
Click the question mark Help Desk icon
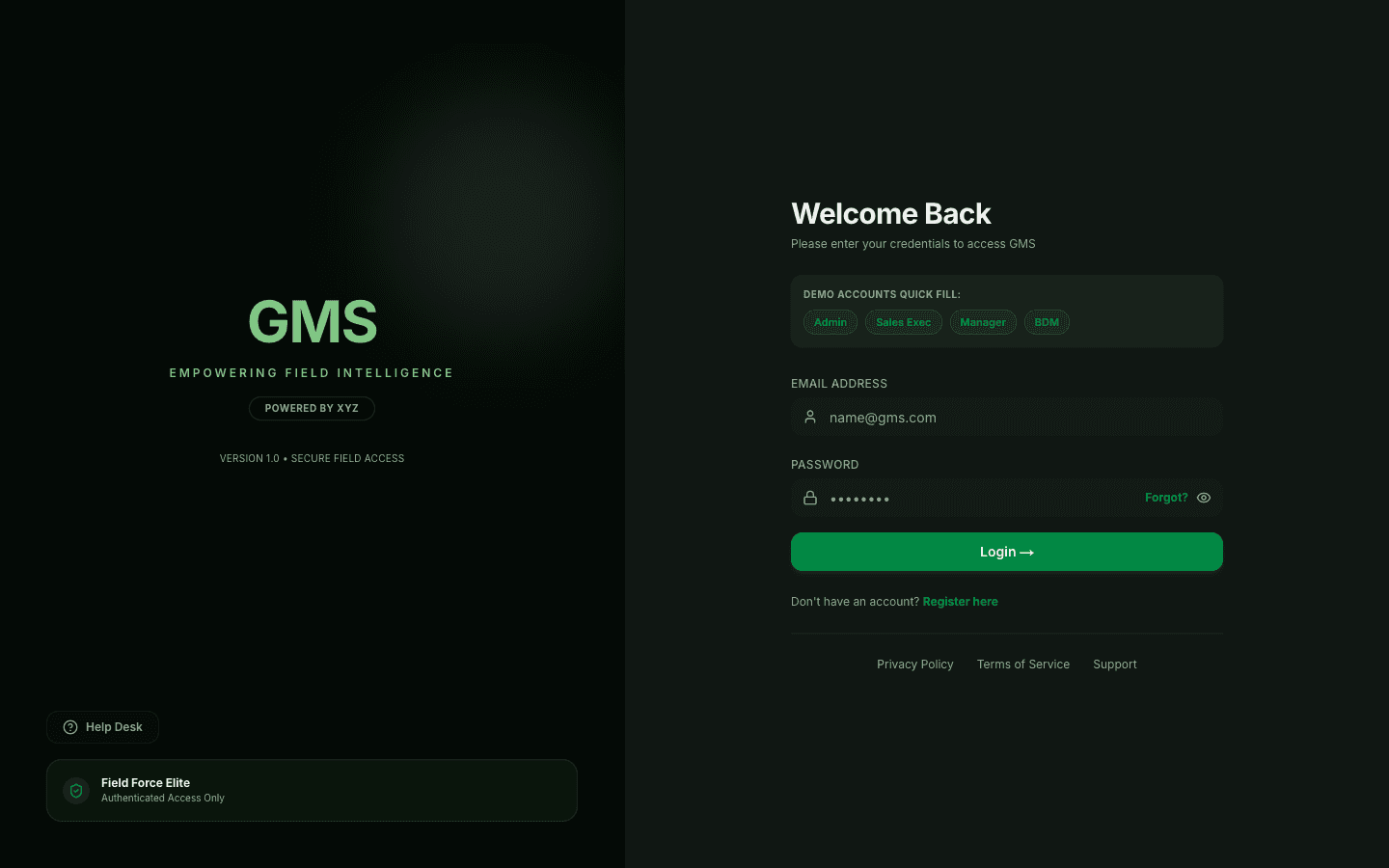[x=70, y=727]
